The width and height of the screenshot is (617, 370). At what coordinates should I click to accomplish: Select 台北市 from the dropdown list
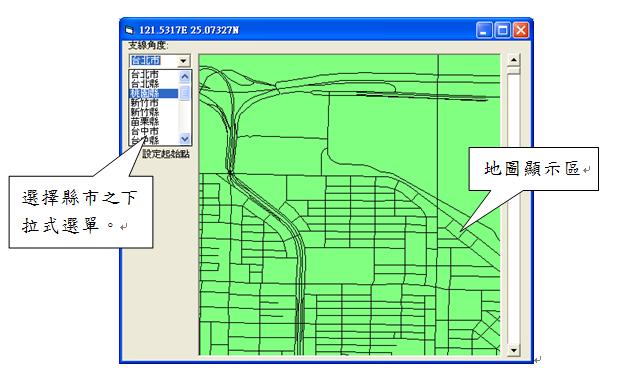click(154, 74)
